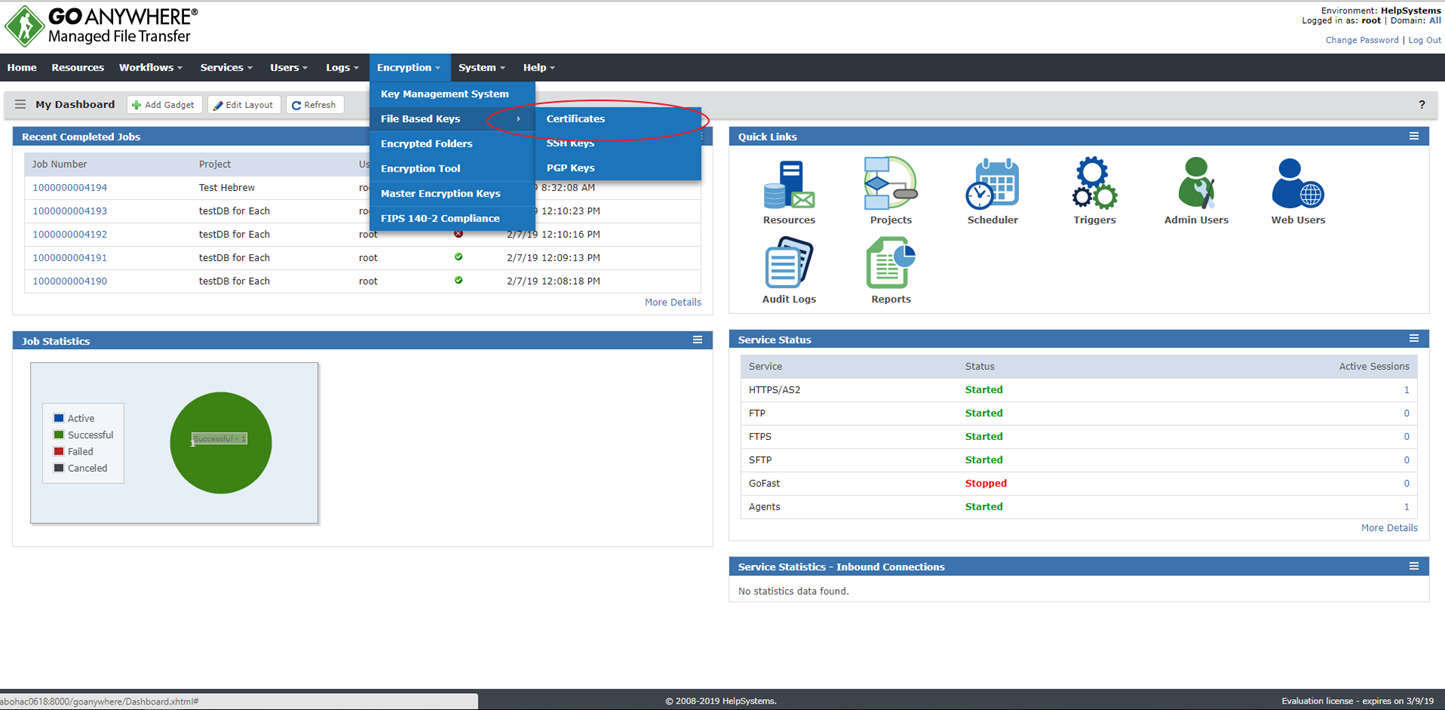Open job number 1000000004193
Image resolution: width=1445 pixels, height=710 pixels.
70,211
